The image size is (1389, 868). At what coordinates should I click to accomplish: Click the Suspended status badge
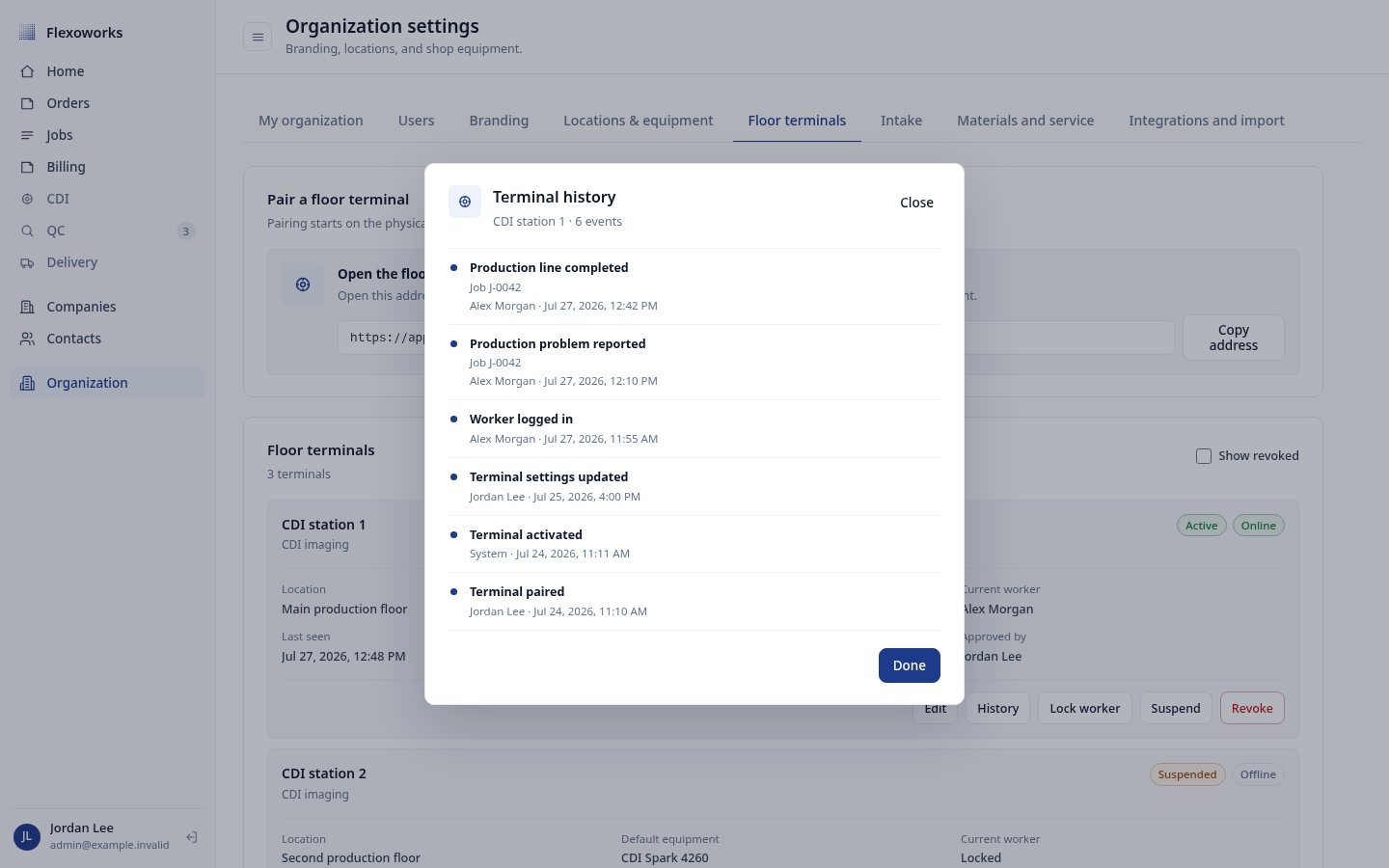(x=1187, y=774)
